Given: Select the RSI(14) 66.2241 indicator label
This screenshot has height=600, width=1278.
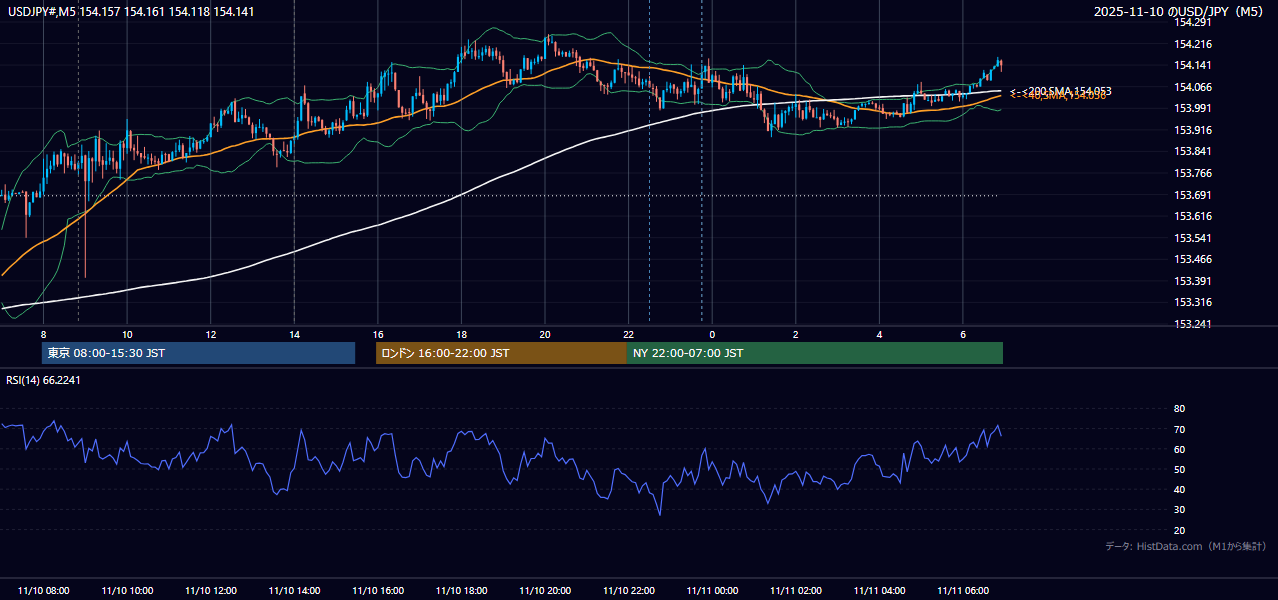Looking at the screenshot, I should (x=43, y=380).
